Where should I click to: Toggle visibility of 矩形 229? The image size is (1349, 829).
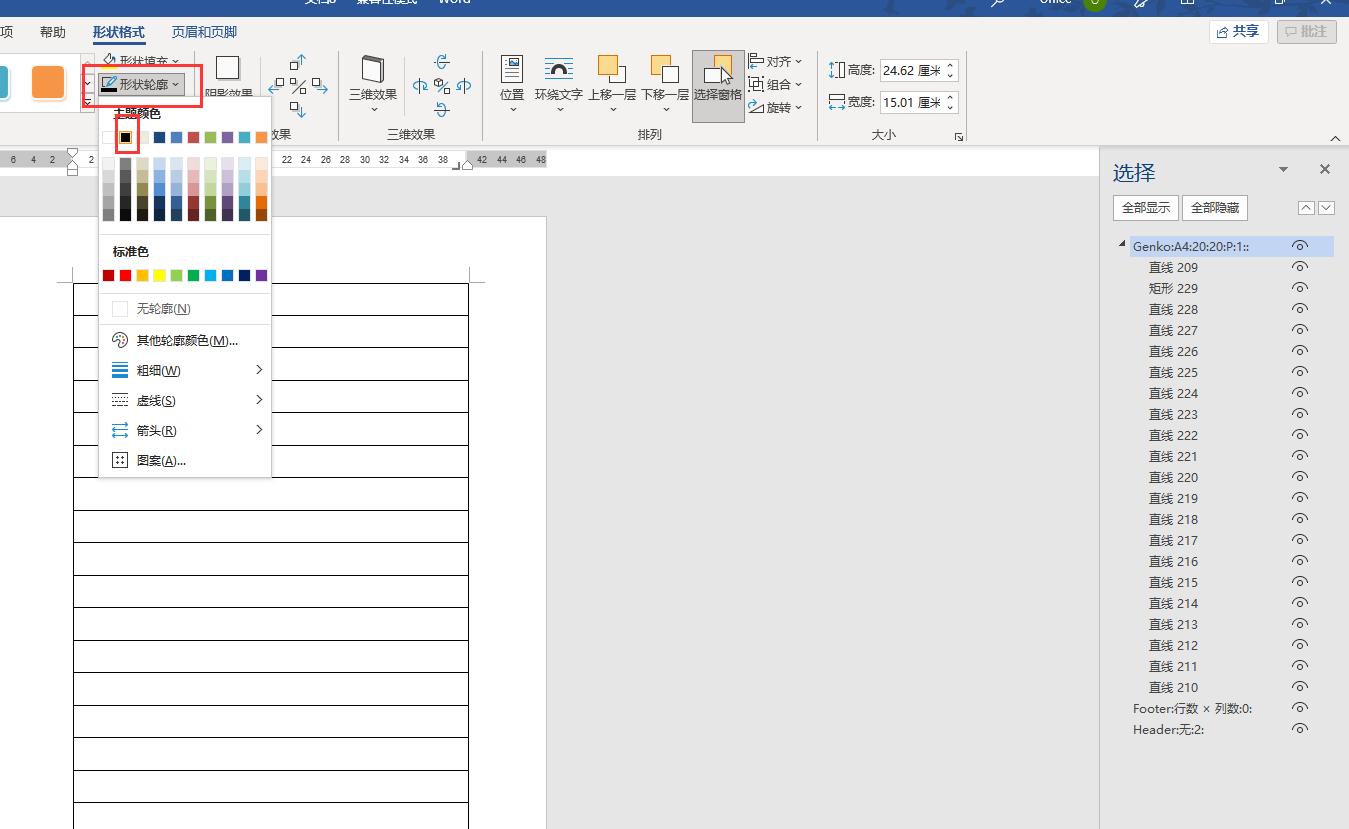[x=1299, y=288]
